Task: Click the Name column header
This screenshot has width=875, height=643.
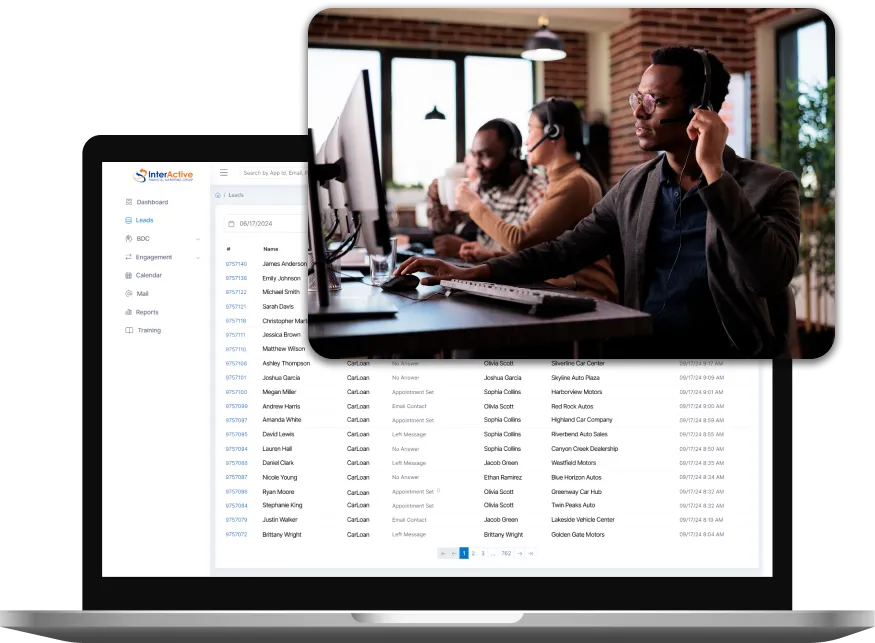Action: pos(271,249)
